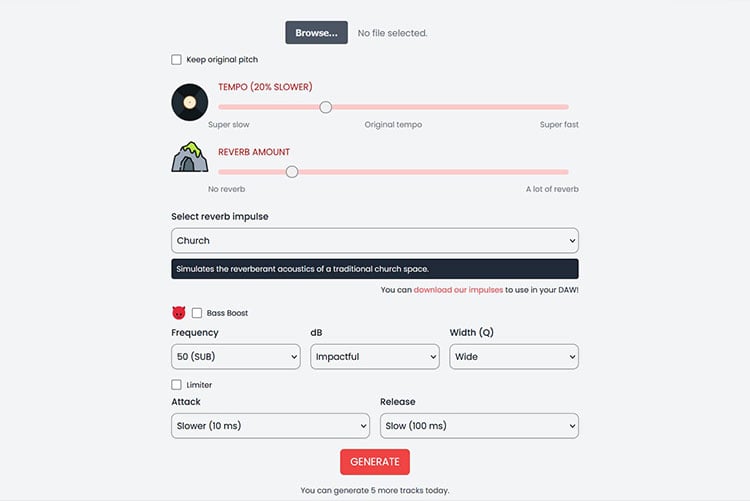Viewport: 750px width, 501px height.
Task: Click the Tempo slider handle
Action: (325, 107)
